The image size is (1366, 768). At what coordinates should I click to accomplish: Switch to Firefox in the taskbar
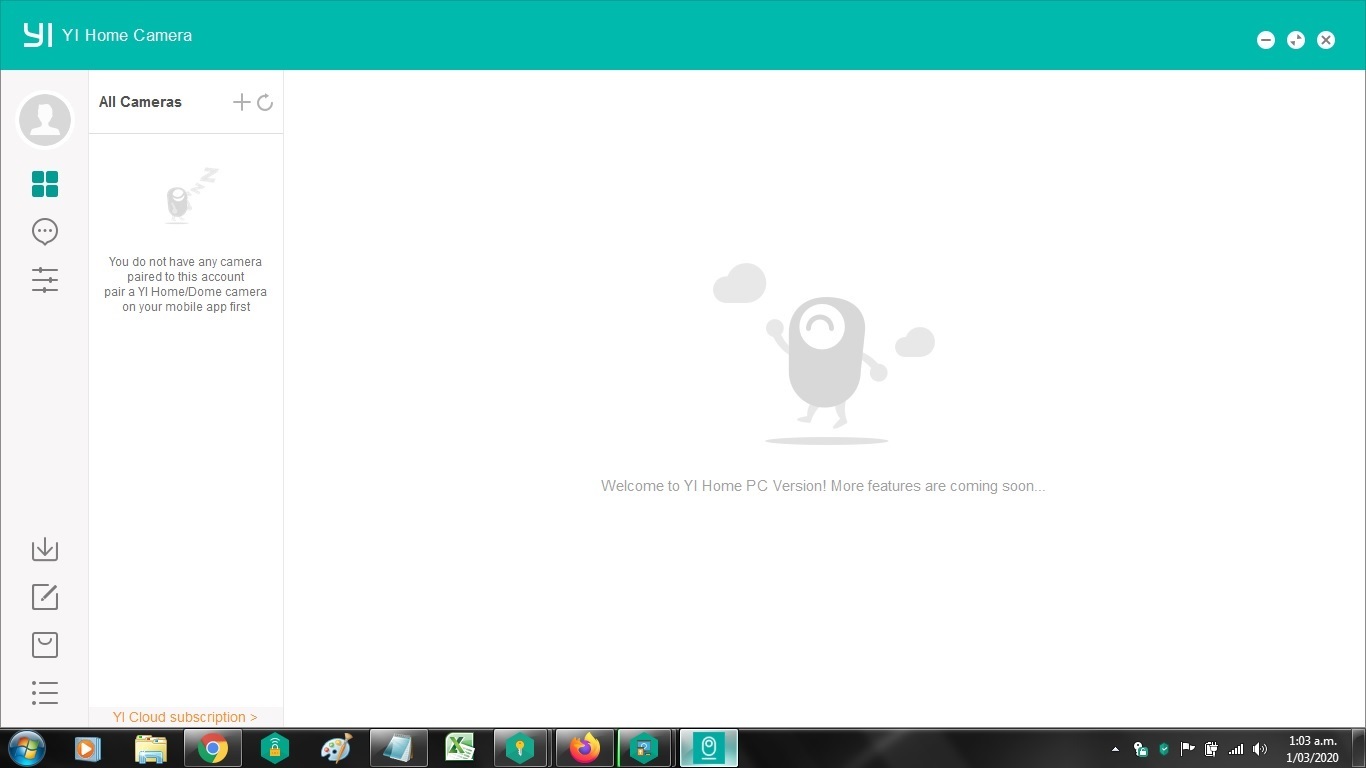(x=584, y=748)
